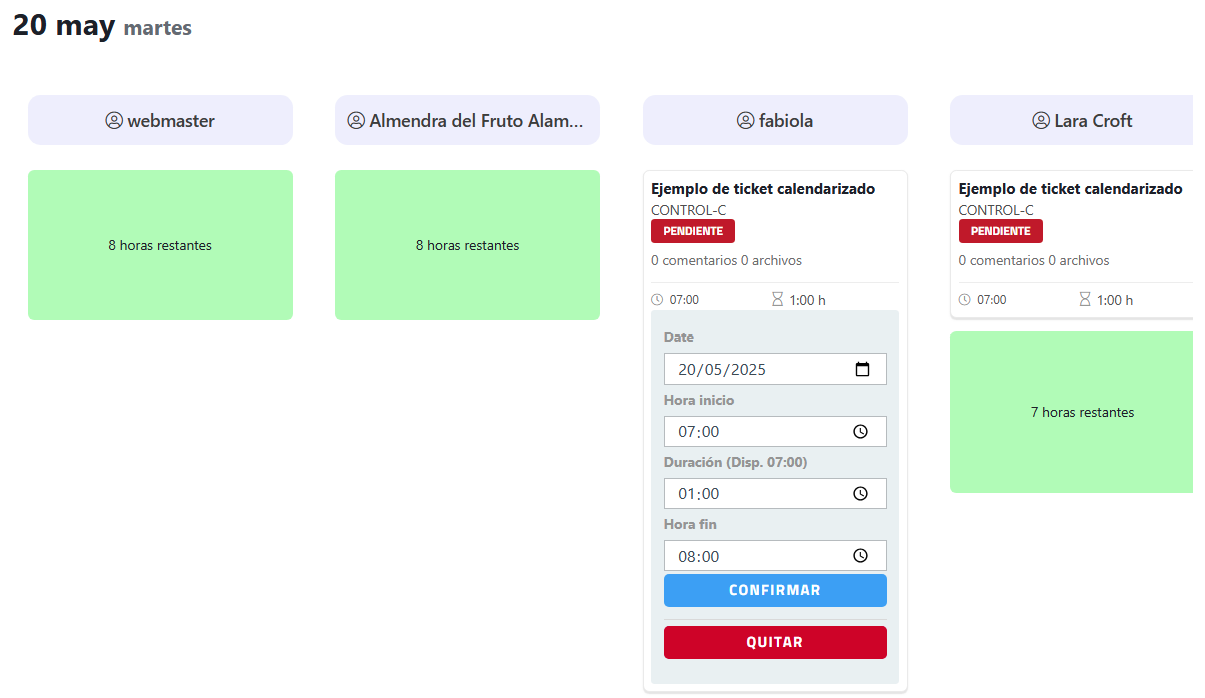
Task: Select webmaster's 8 horas restantes block
Action: pos(160,245)
